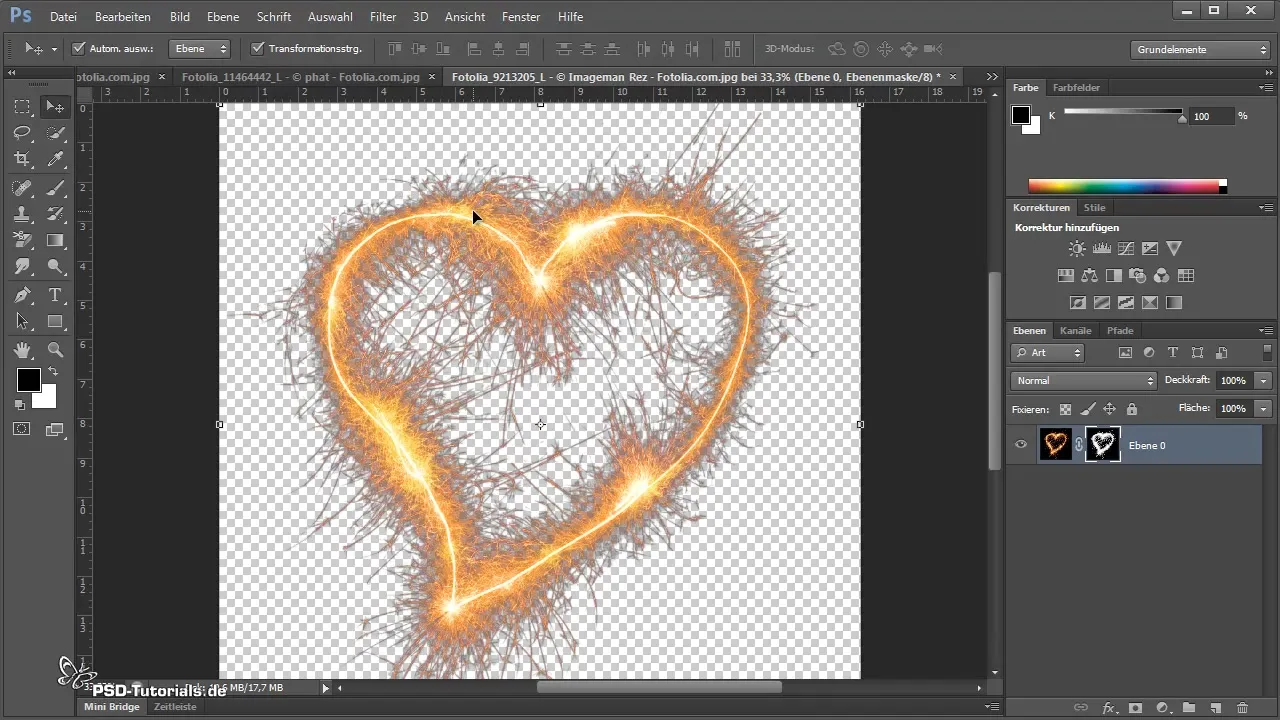1280x720 pixels.
Task: Open the Filter menu
Action: pyautogui.click(x=383, y=17)
